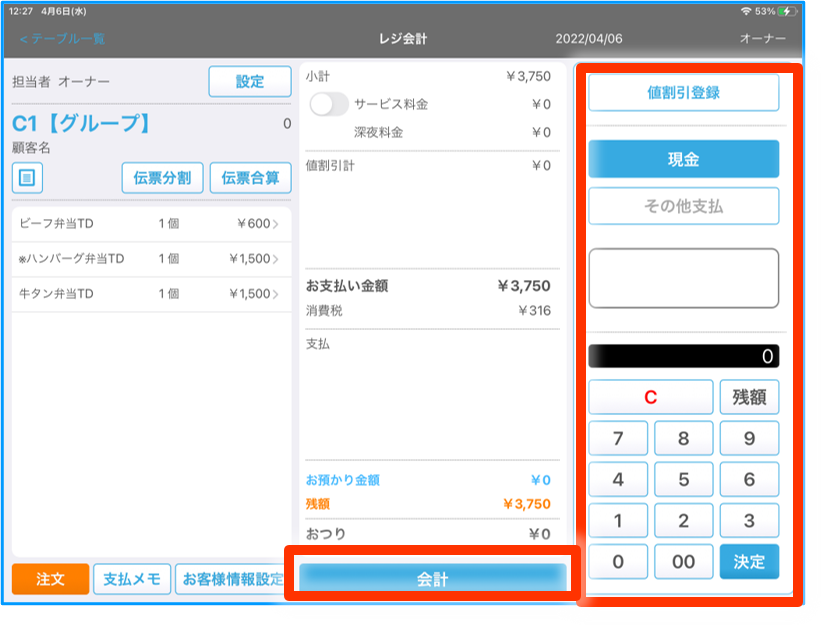Tap the Wi-Fi status icon
Viewport: 826px width, 630px height.
pos(745,11)
